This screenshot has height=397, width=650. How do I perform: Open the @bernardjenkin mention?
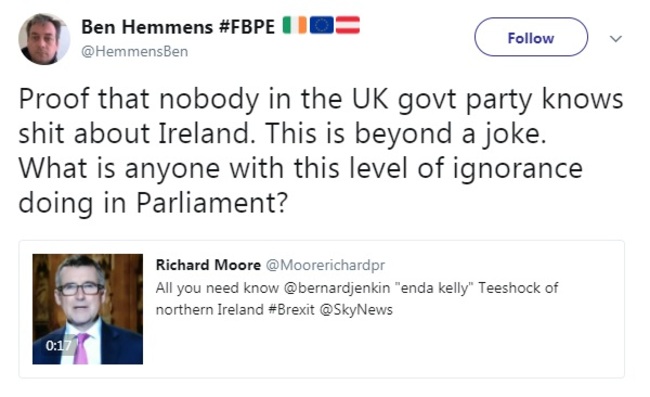(x=337, y=288)
